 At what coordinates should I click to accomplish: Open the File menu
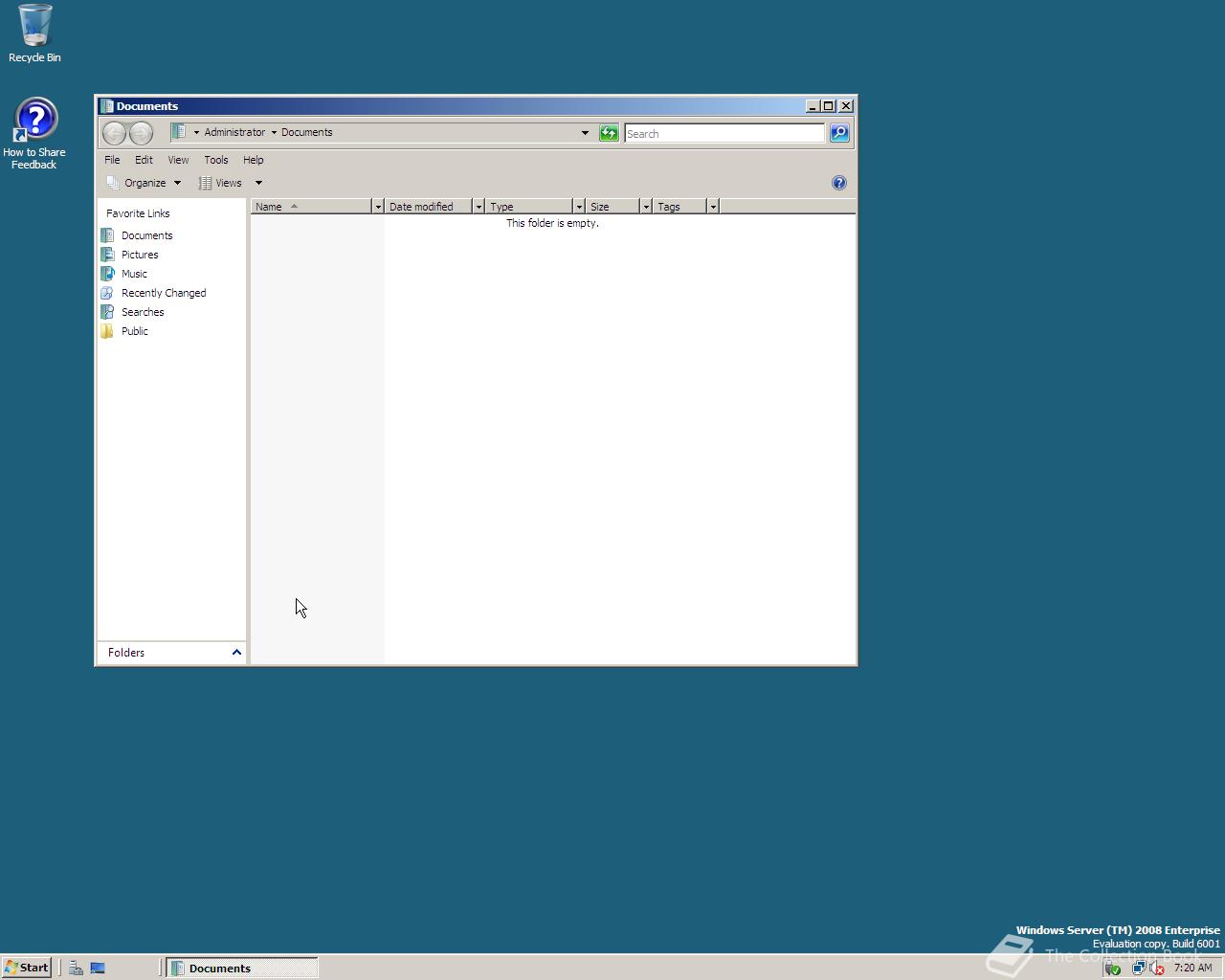pos(112,160)
